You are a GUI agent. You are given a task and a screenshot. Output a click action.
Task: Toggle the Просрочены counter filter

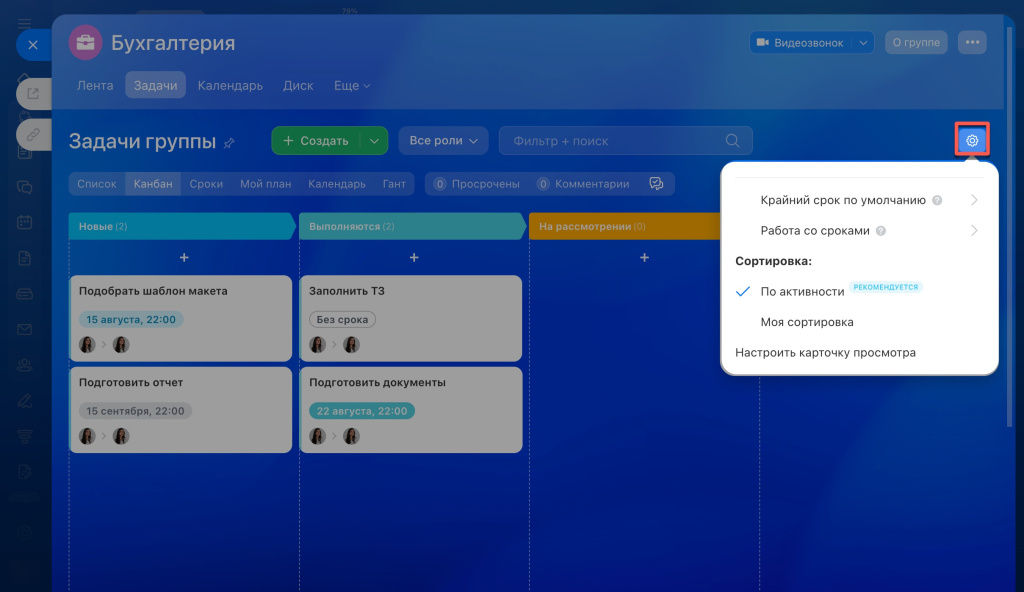point(477,184)
